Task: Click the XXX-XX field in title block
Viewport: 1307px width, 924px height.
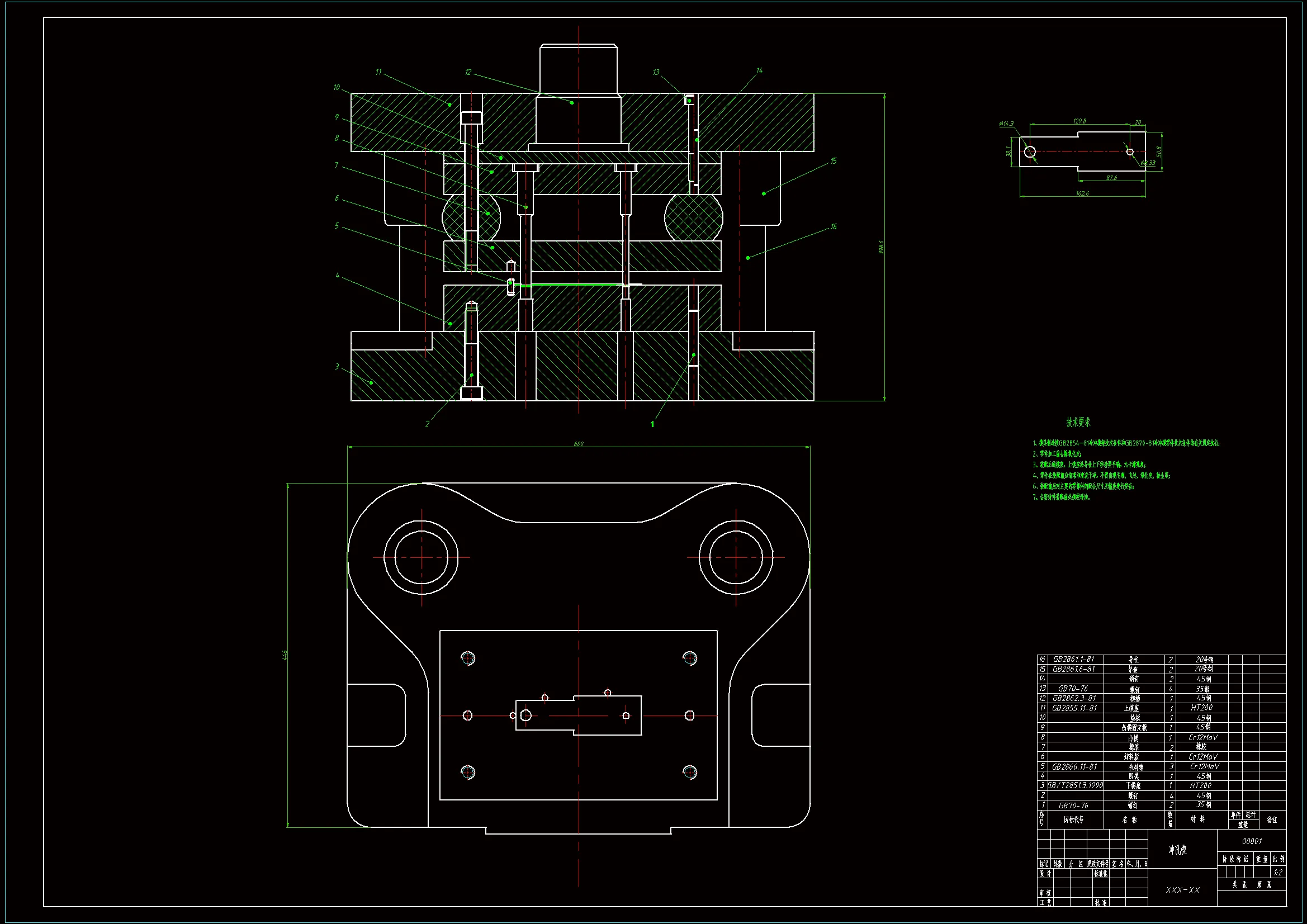Action: coord(1182,890)
